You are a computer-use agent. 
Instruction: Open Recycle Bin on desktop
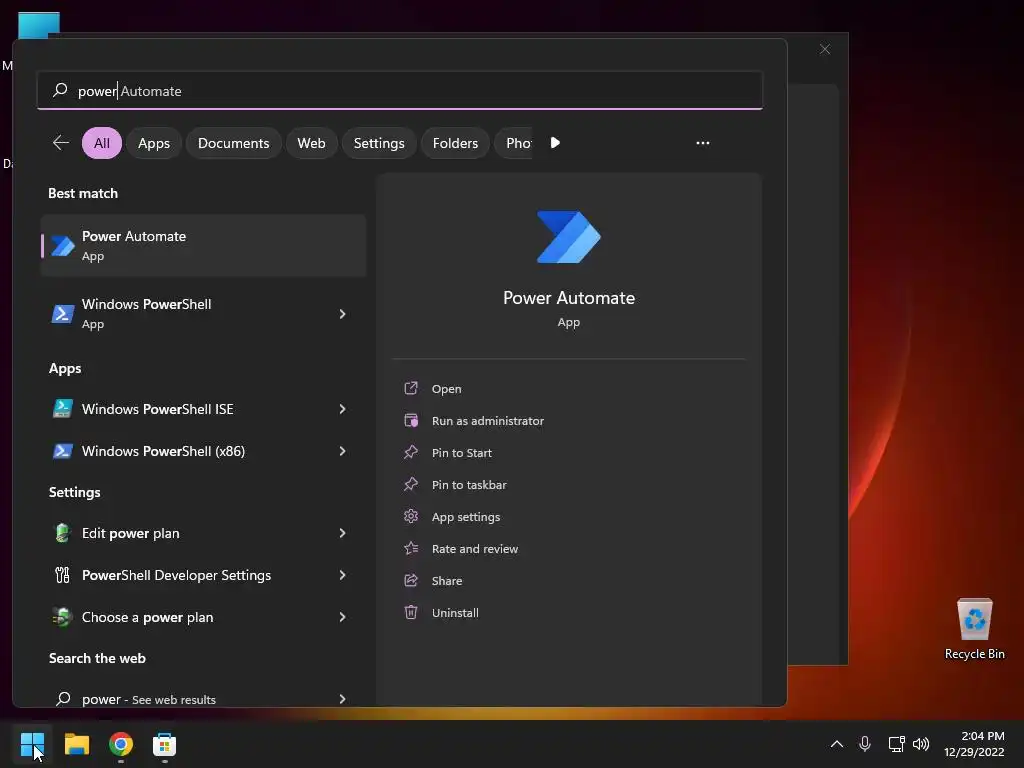click(x=974, y=629)
